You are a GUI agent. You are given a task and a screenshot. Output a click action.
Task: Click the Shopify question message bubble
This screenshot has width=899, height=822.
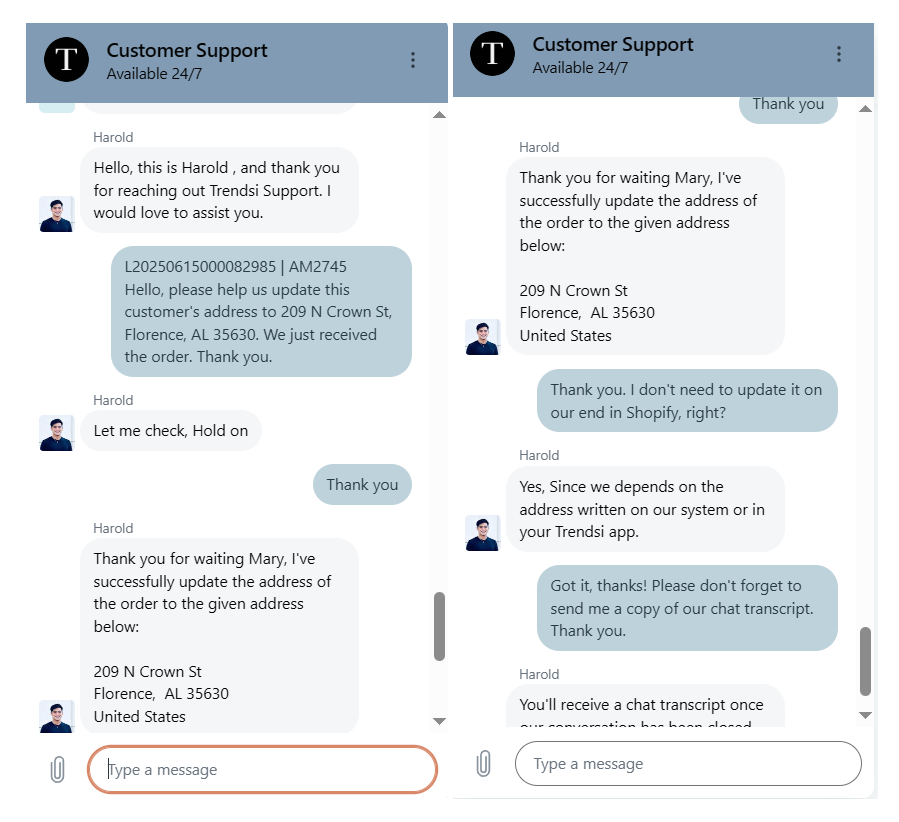point(686,401)
